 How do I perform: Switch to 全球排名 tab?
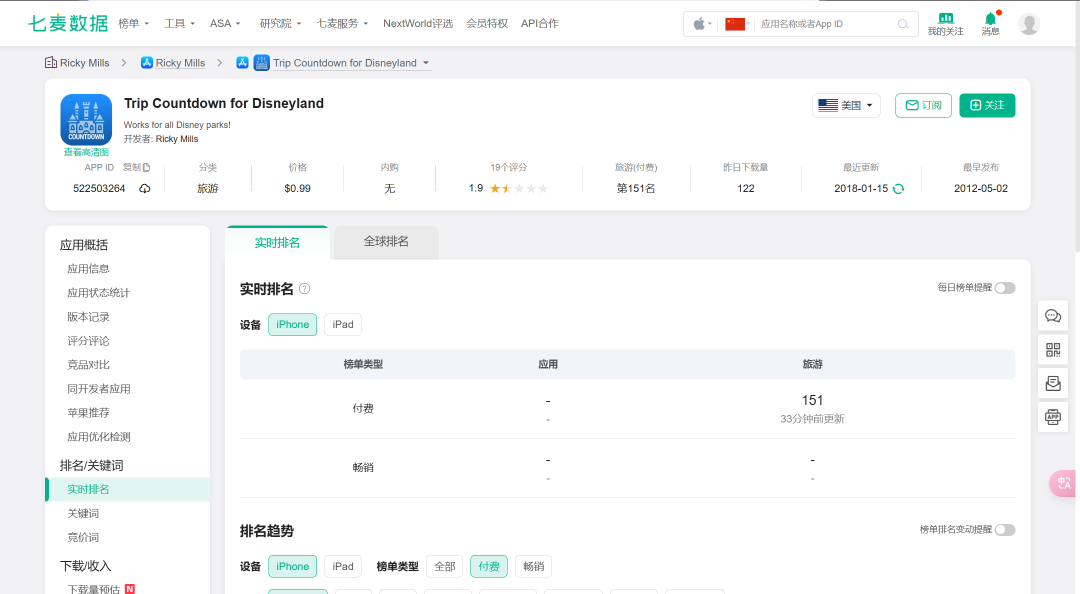(386, 242)
